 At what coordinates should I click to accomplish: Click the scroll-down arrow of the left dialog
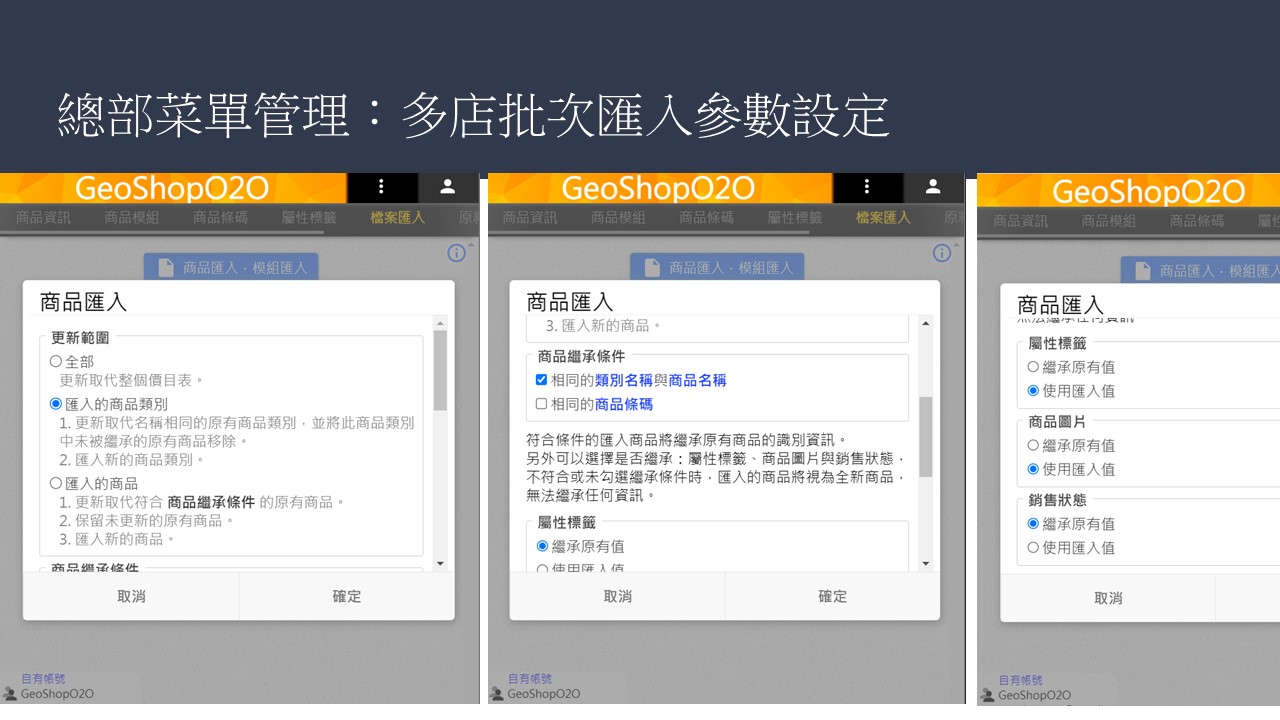pos(440,564)
